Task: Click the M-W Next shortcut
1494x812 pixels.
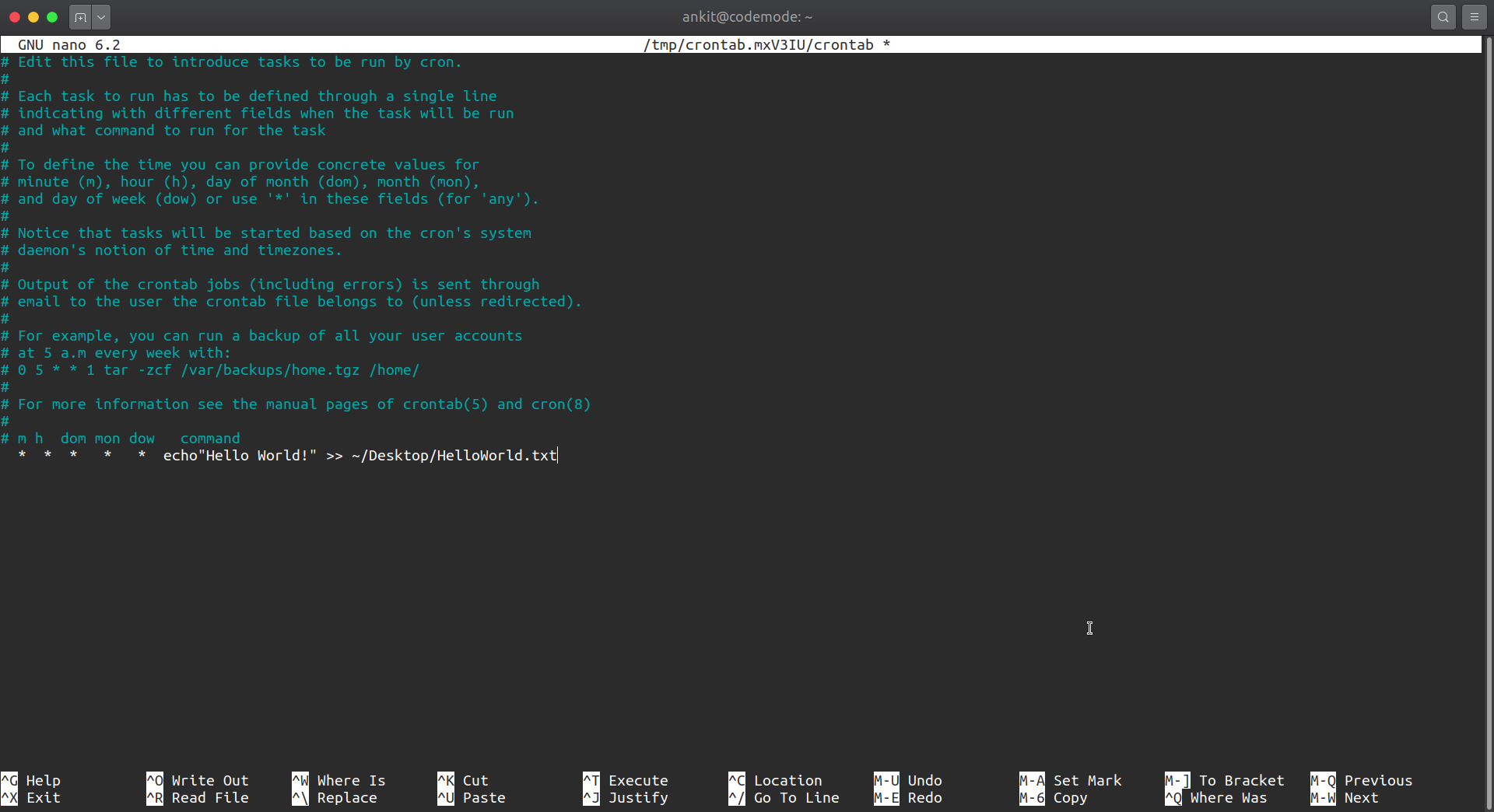Action: coord(1345,797)
